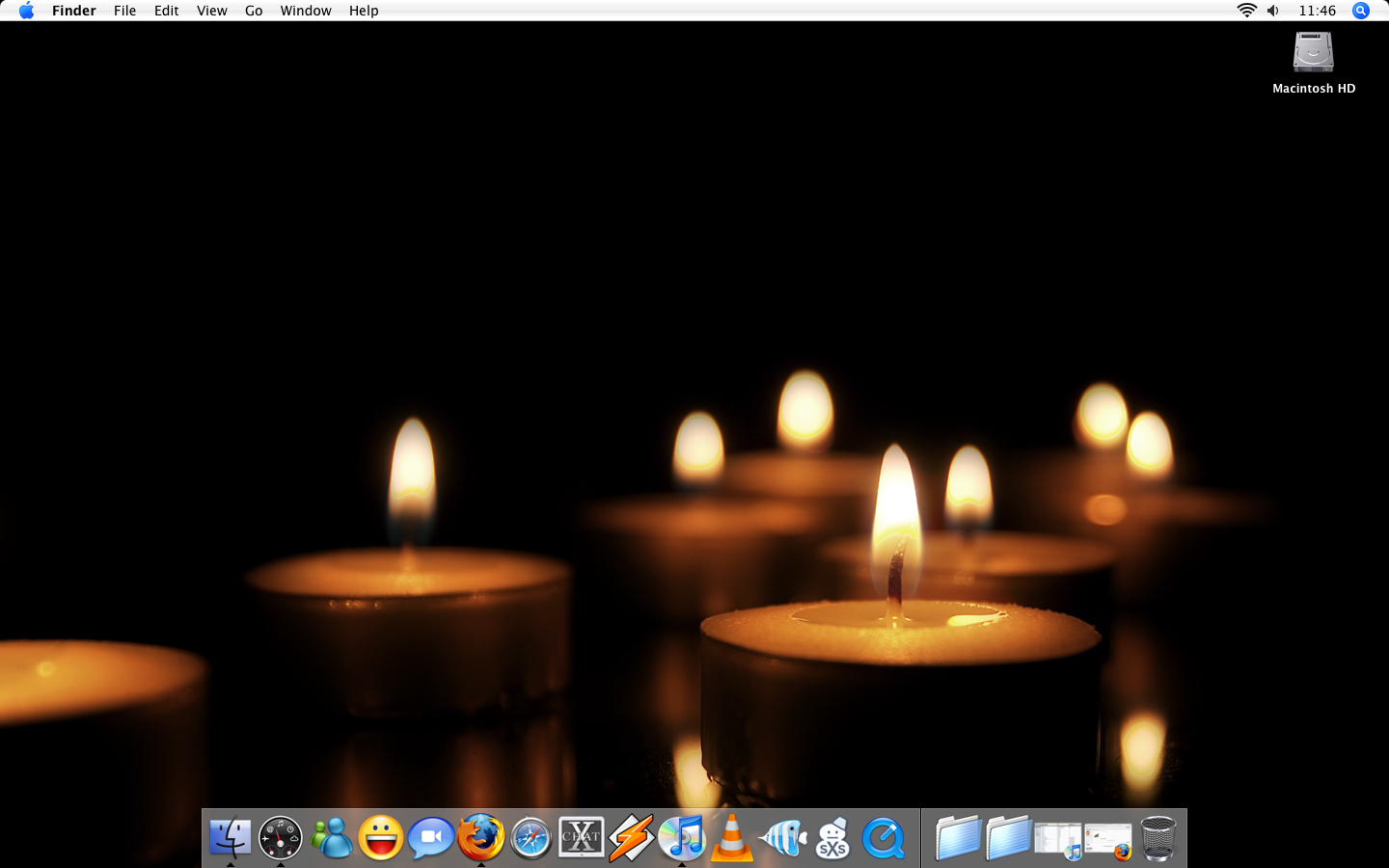Click the 11:46 menu bar clock
Screen dimensions: 1389x868
point(1317,11)
